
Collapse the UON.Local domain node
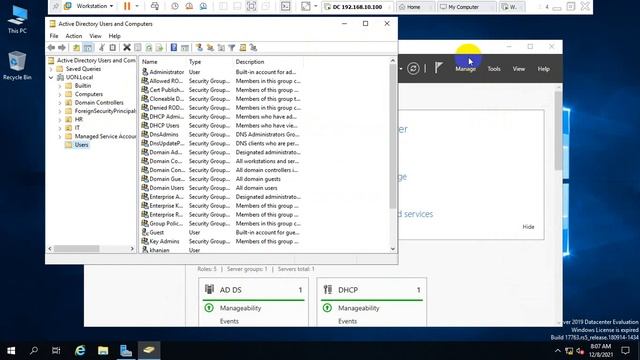[51, 78]
